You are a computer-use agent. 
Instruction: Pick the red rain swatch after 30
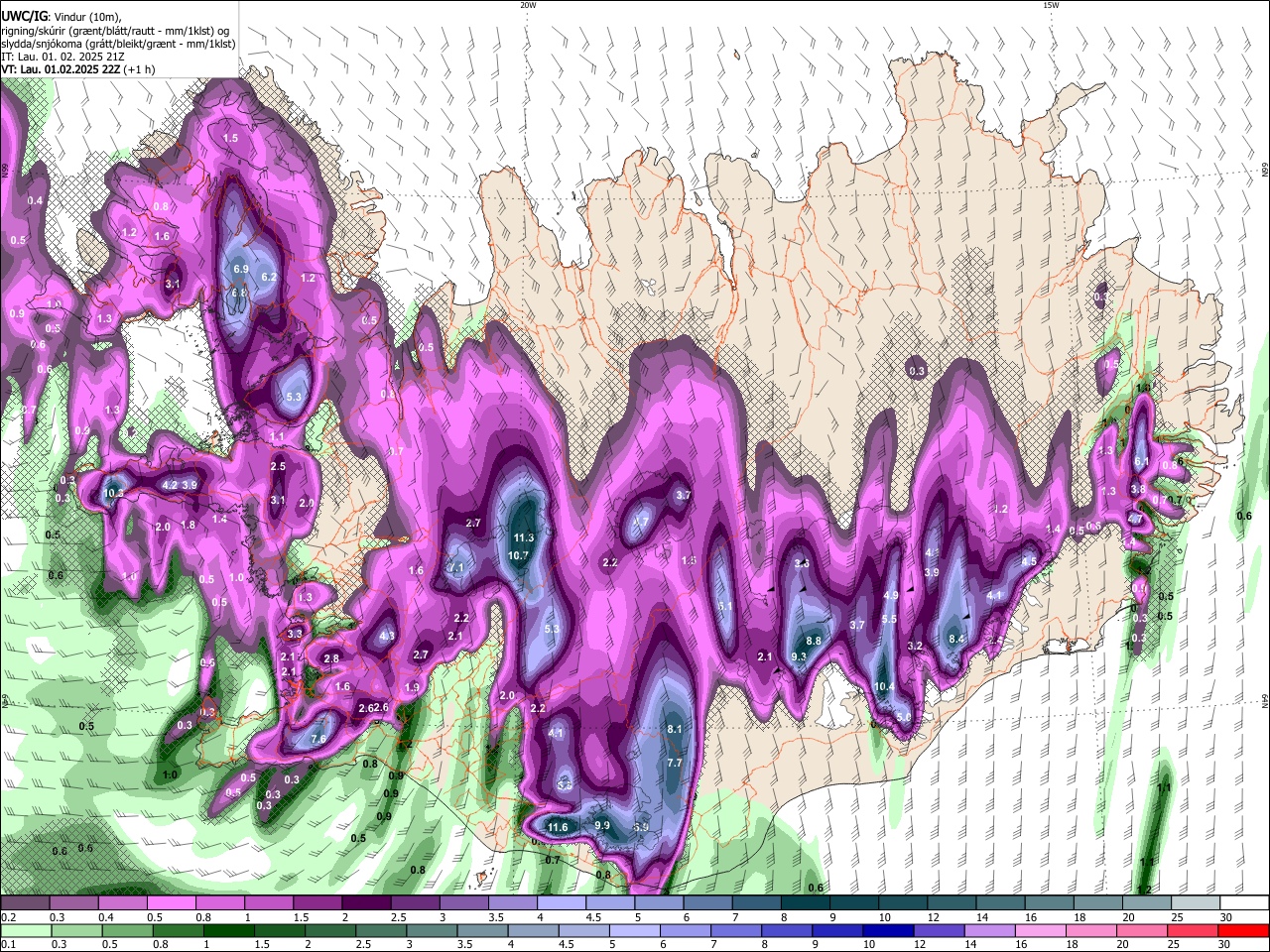(1245, 931)
